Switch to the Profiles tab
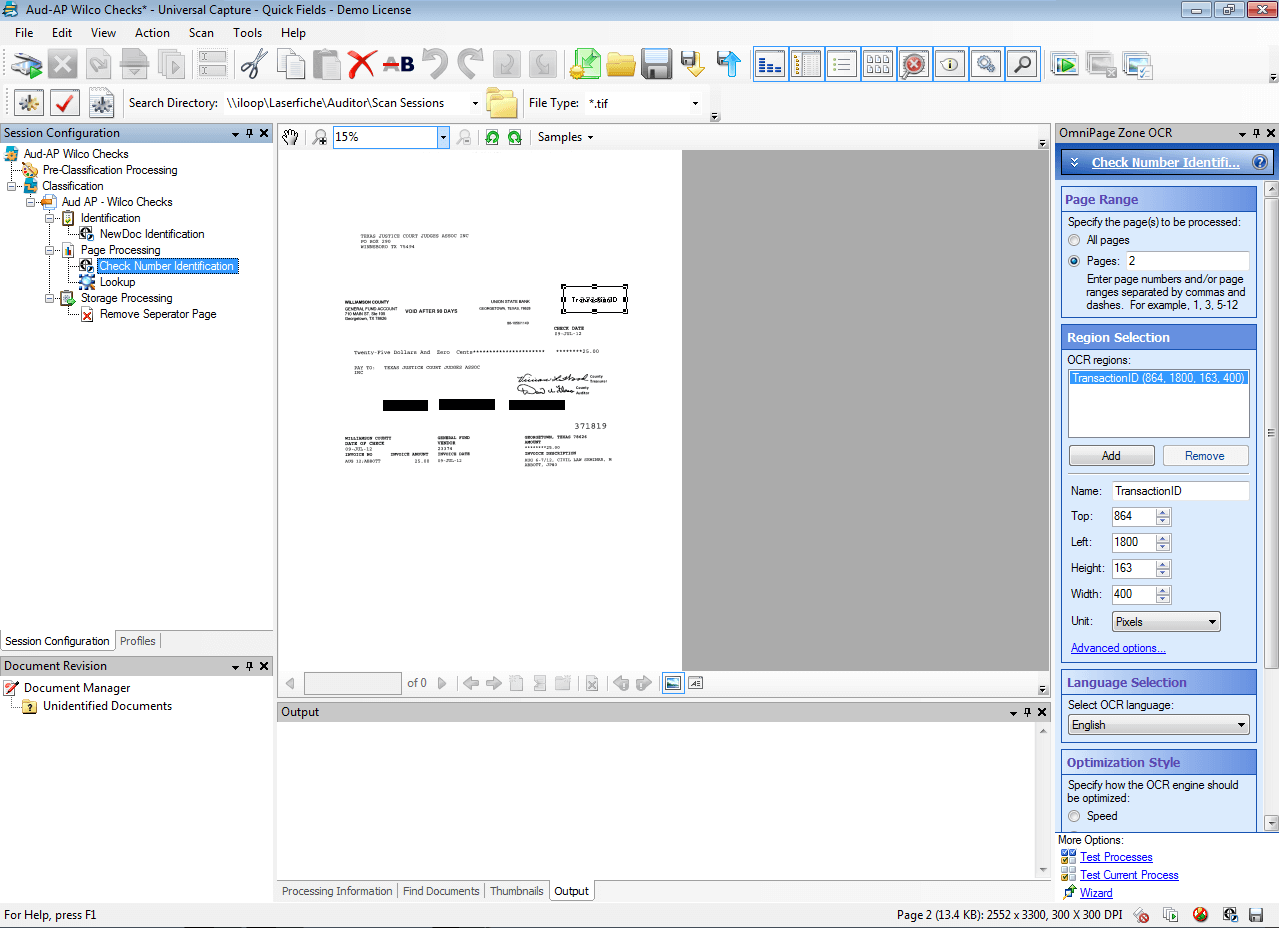1279x928 pixels. pos(138,641)
